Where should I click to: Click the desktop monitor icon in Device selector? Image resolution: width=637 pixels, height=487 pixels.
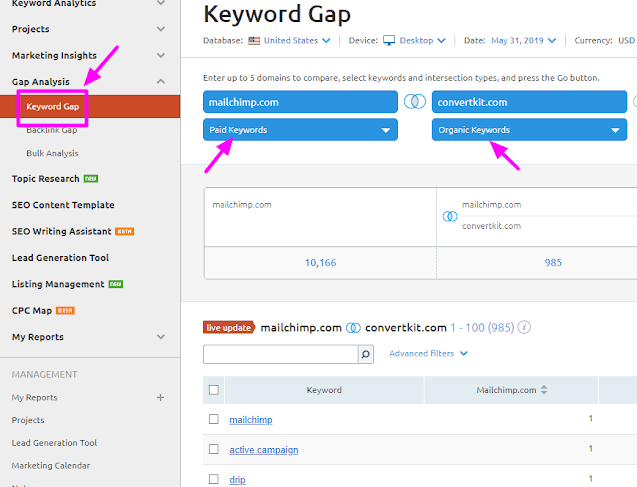tap(388, 41)
